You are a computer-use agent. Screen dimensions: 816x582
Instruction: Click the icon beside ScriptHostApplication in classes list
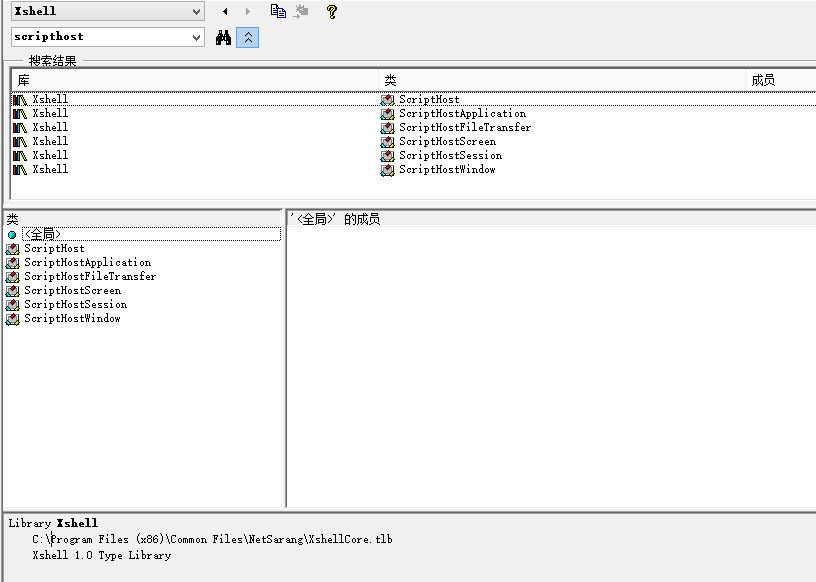pyautogui.click(x=12, y=263)
